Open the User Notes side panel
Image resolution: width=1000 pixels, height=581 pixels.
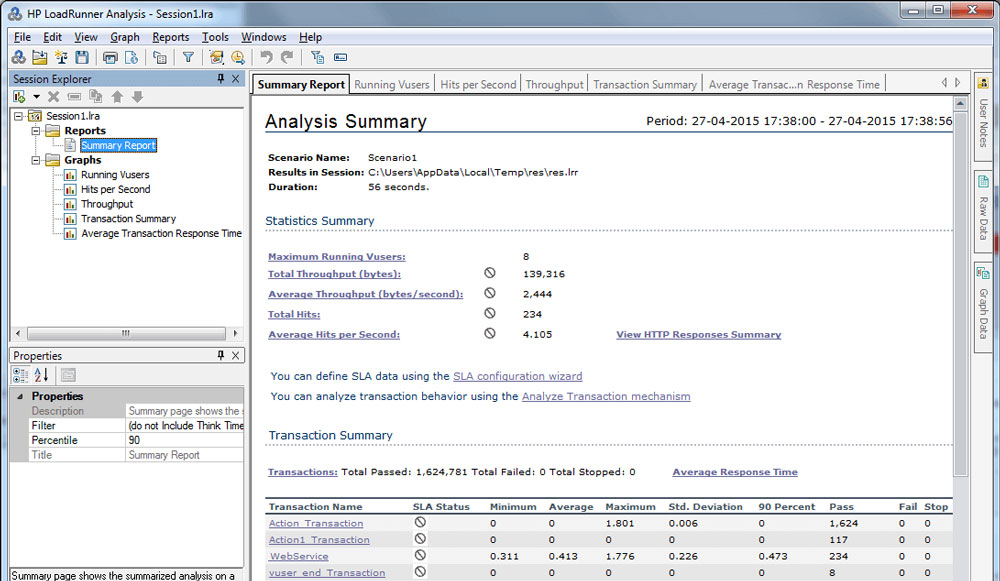coord(983,117)
